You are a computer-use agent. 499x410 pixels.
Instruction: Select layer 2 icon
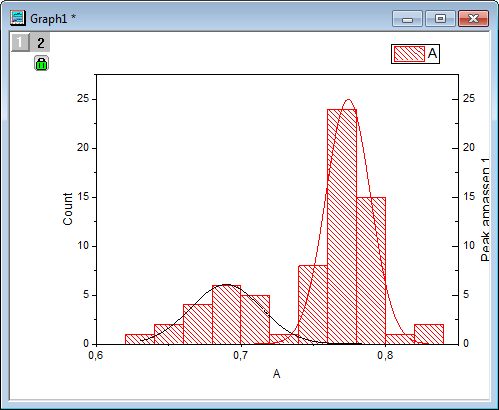pos(40,42)
